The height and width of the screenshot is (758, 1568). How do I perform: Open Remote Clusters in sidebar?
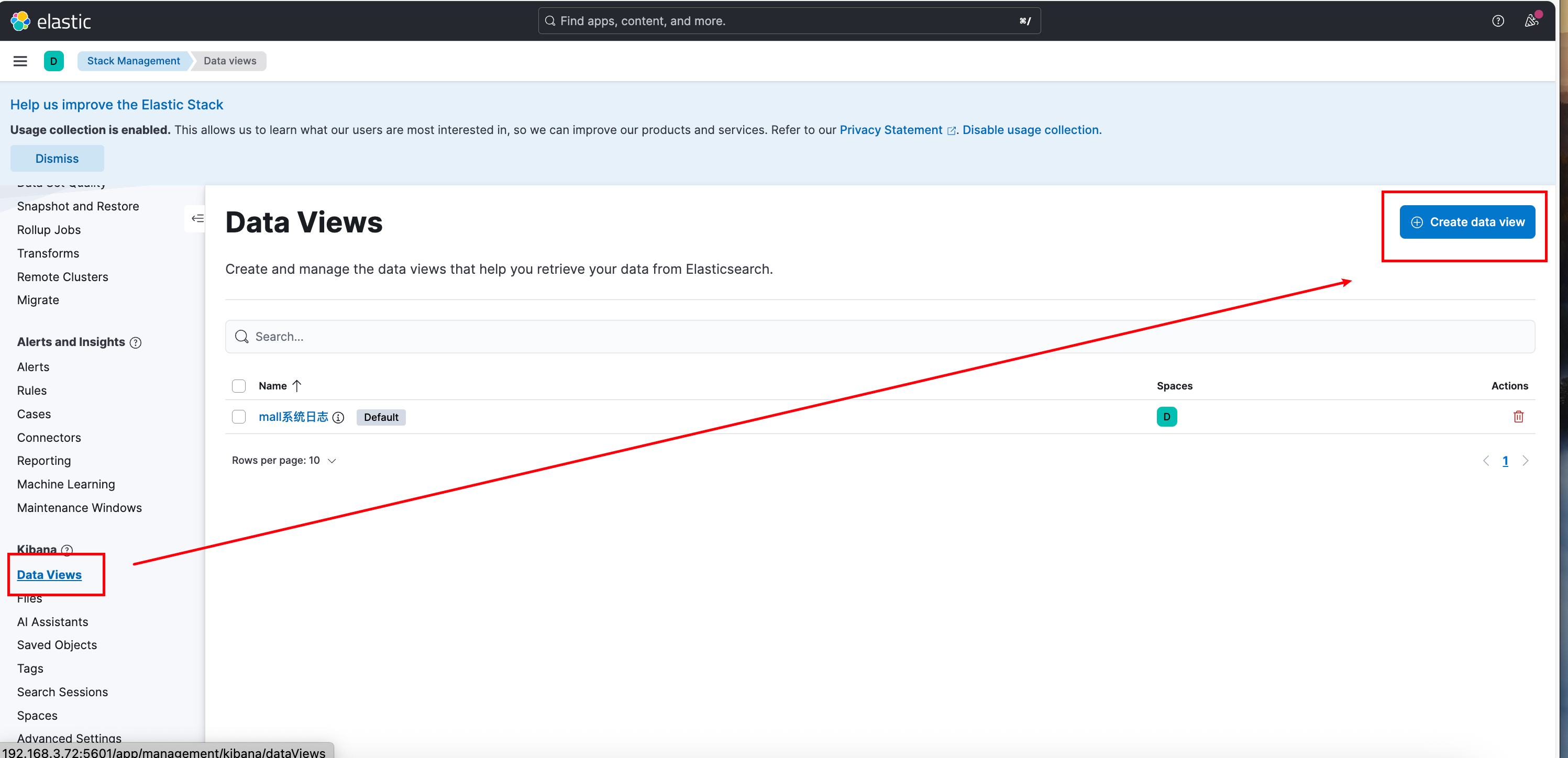tap(63, 277)
